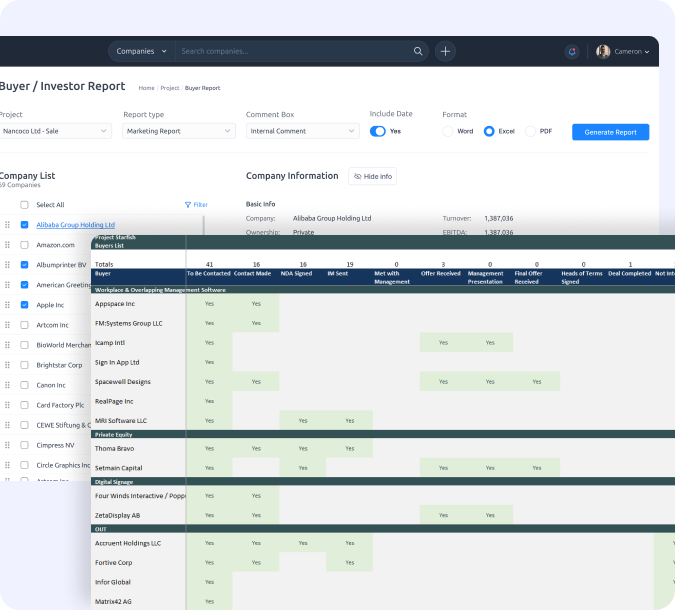Open the notifications bell icon
The image size is (675, 610).
(572, 51)
